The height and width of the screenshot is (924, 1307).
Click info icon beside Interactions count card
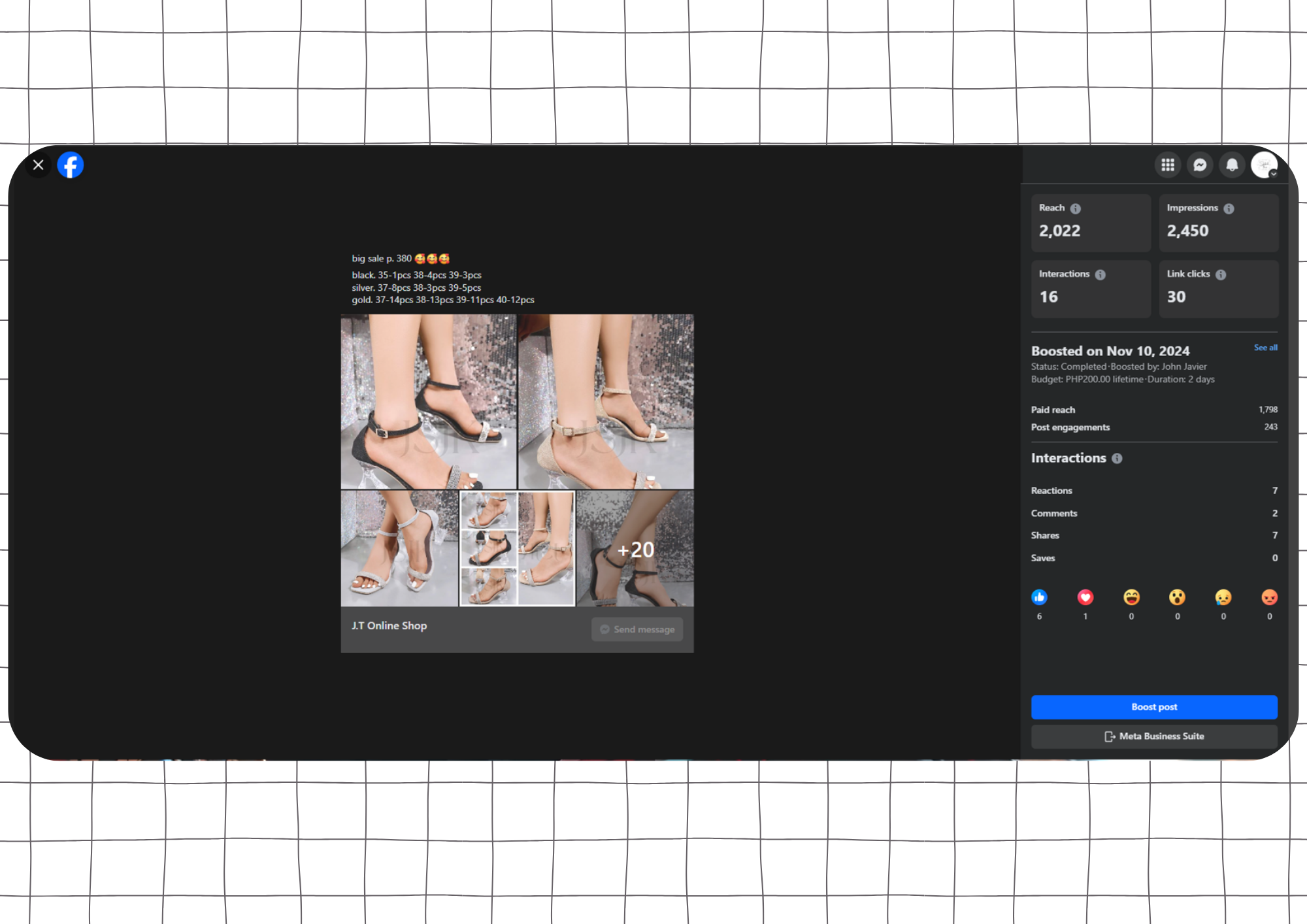[1100, 274]
